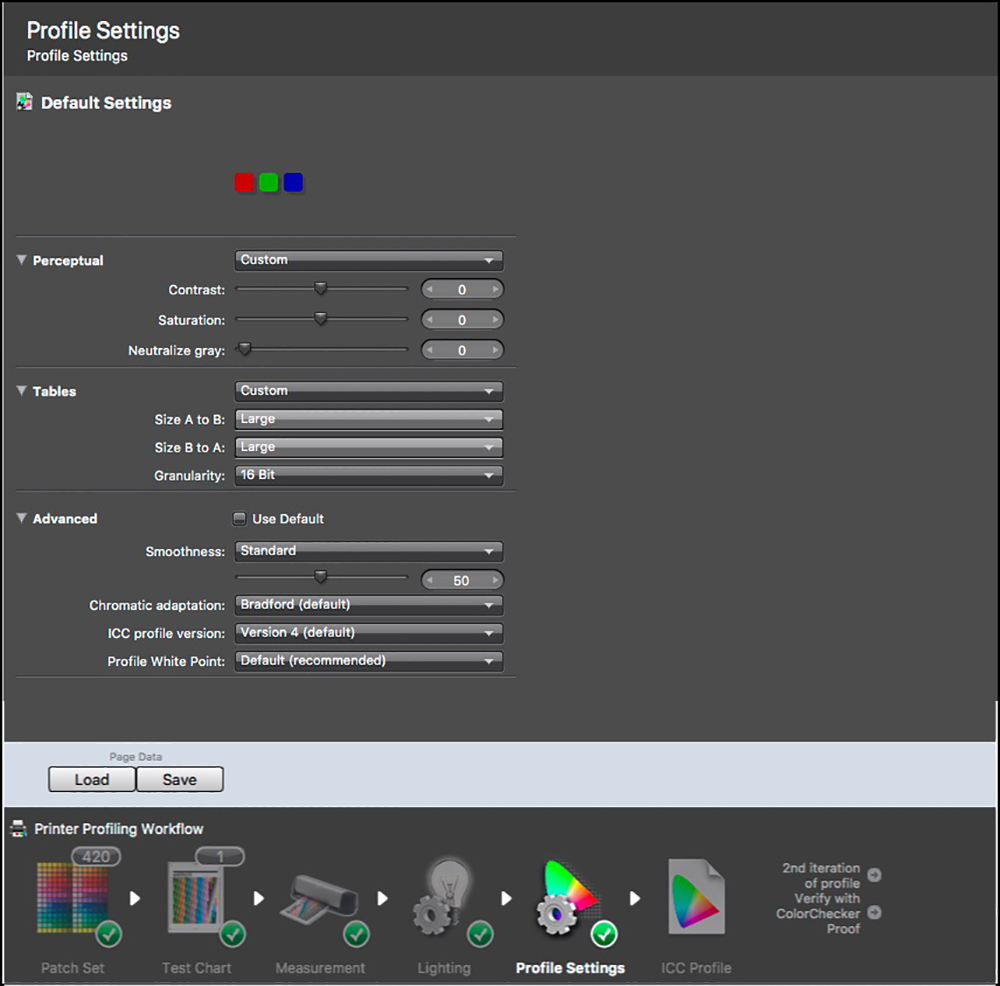
Task: Open the Chromatic adaptation dropdown
Action: coord(368,605)
